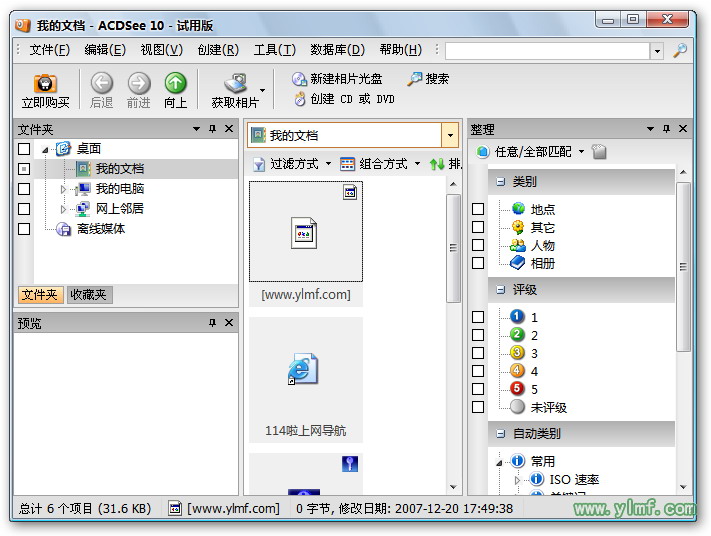Check the rating 2 checkbox

click(478, 335)
